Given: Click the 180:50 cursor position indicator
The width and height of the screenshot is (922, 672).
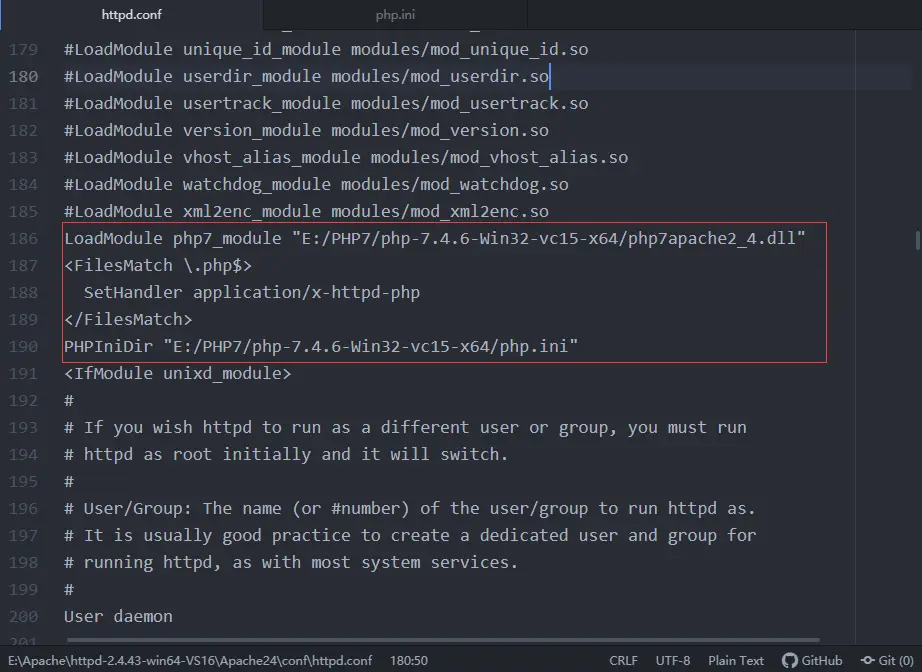Looking at the screenshot, I should pyautogui.click(x=409, y=660).
